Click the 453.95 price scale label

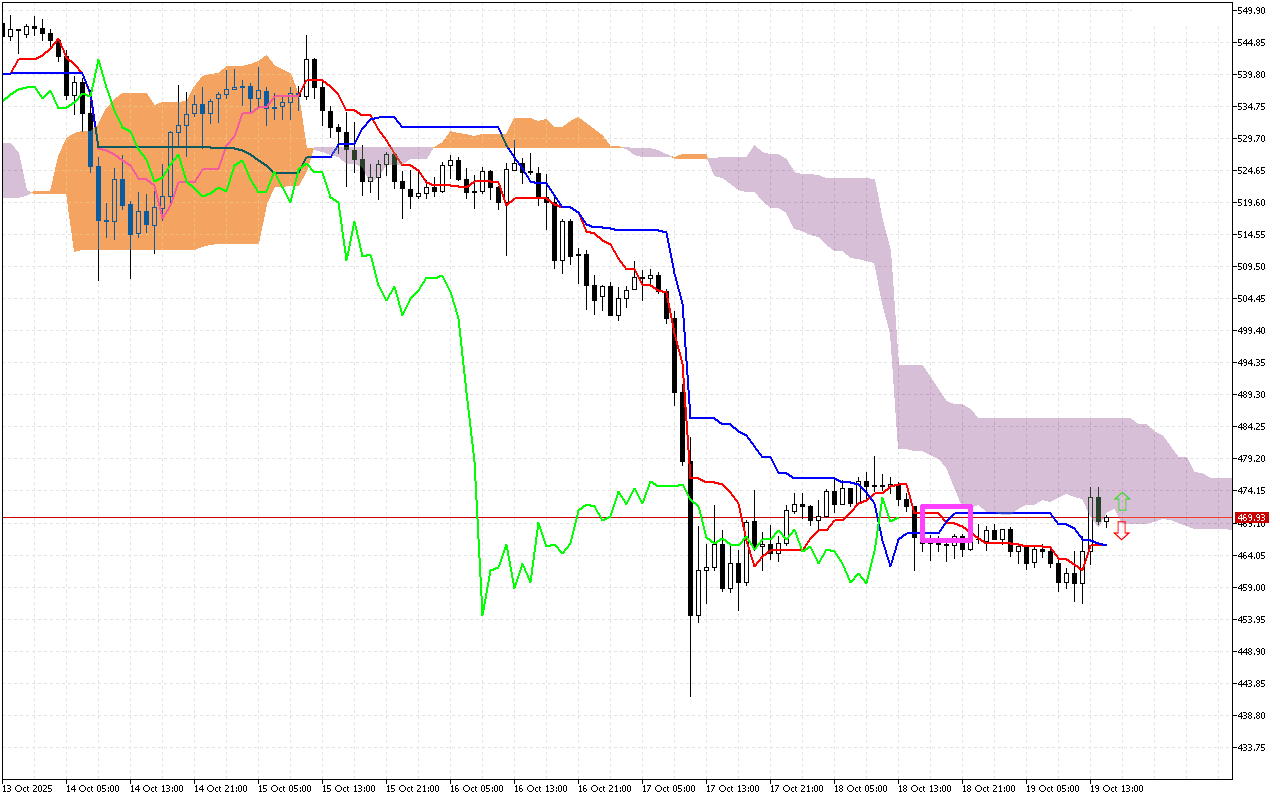(1251, 619)
